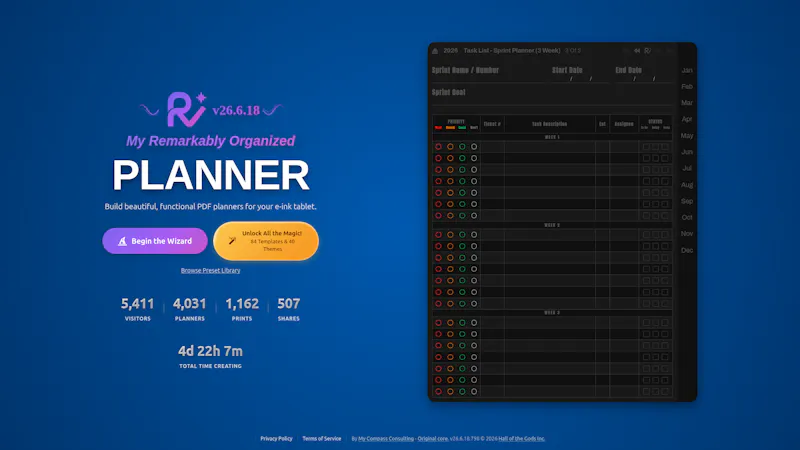Screen dimensions: 800x450
Task: Select the Feb month tab
Action: tap(687, 87)
